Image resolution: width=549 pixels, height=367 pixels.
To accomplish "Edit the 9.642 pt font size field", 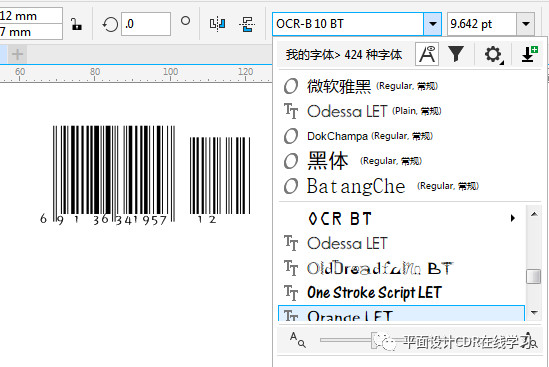I will [482, 24].
